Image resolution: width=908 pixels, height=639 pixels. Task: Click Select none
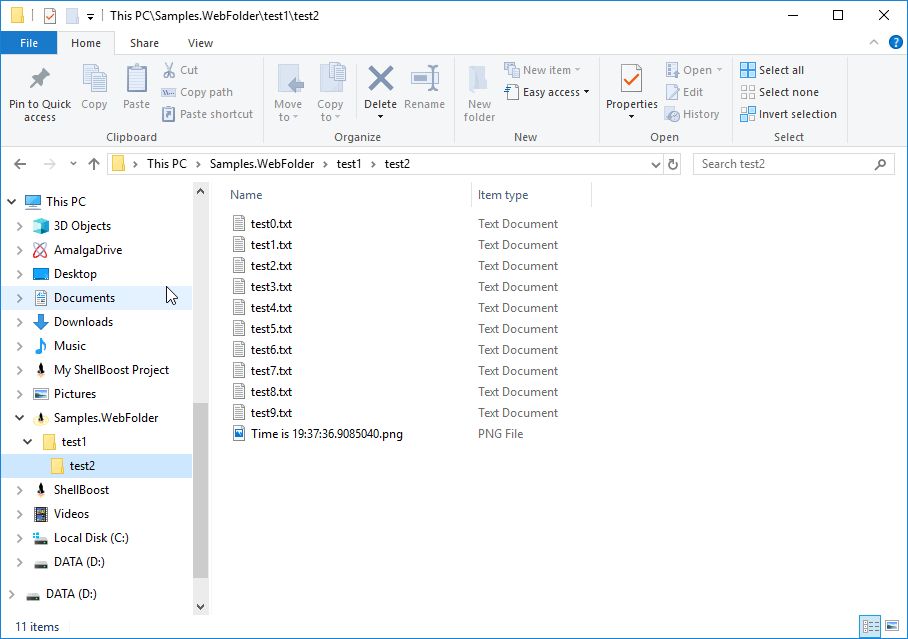point(779,92)
